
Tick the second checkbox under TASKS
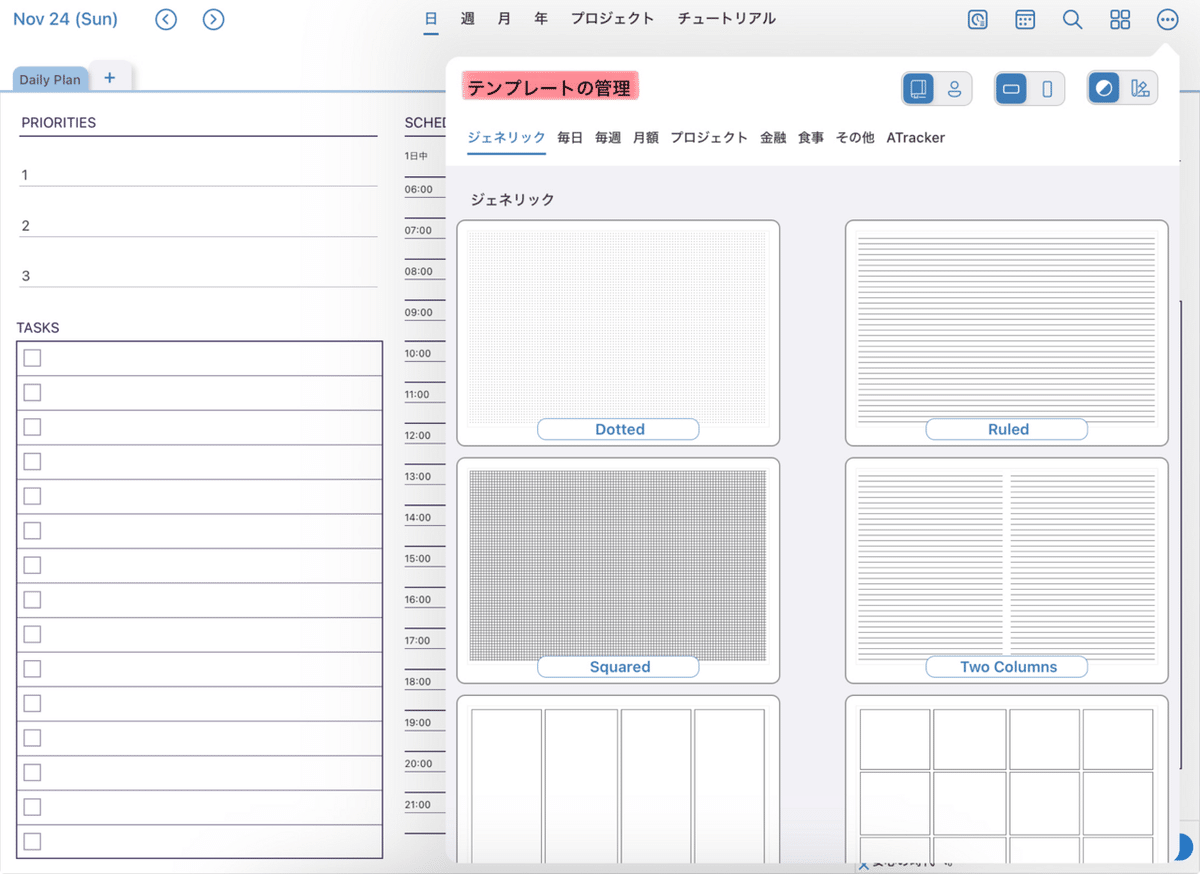[x=32, y=392]
